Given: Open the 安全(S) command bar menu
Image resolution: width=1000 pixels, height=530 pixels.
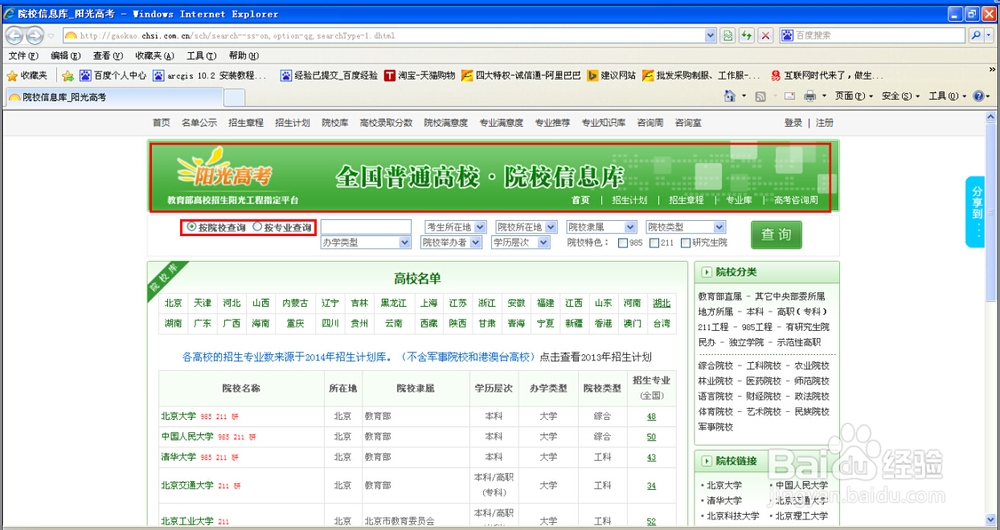Looking at the screenshot, I should pos(901,96).
